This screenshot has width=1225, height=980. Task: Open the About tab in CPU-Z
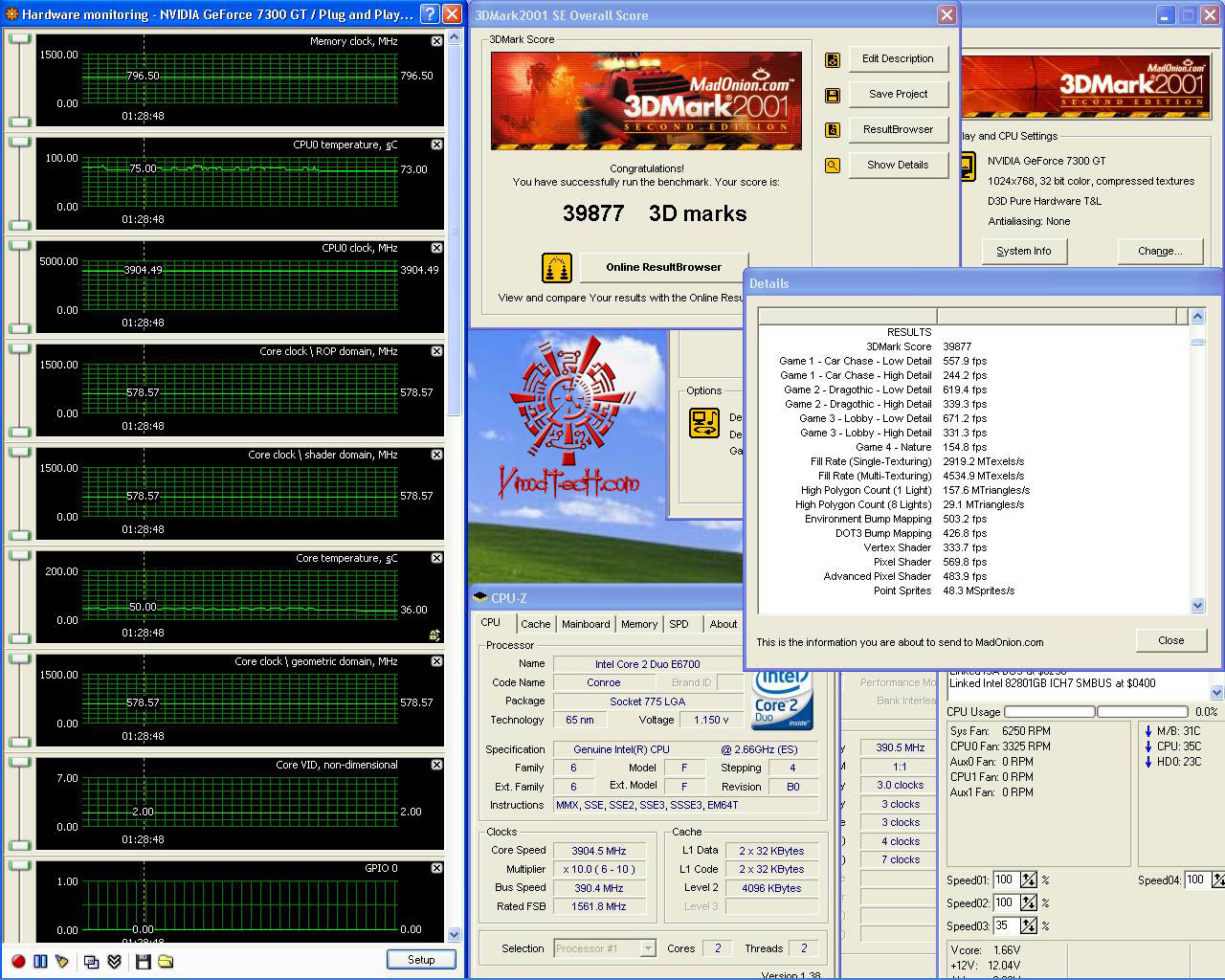(x=724, y=624)
